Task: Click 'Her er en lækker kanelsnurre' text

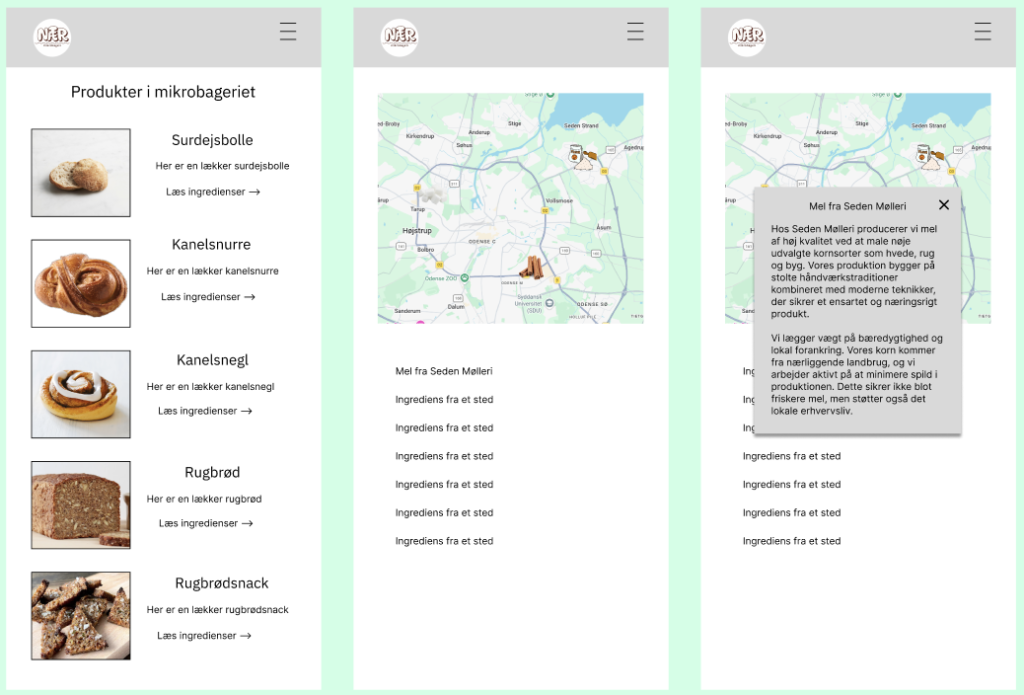Action: (x=212, y=271)
